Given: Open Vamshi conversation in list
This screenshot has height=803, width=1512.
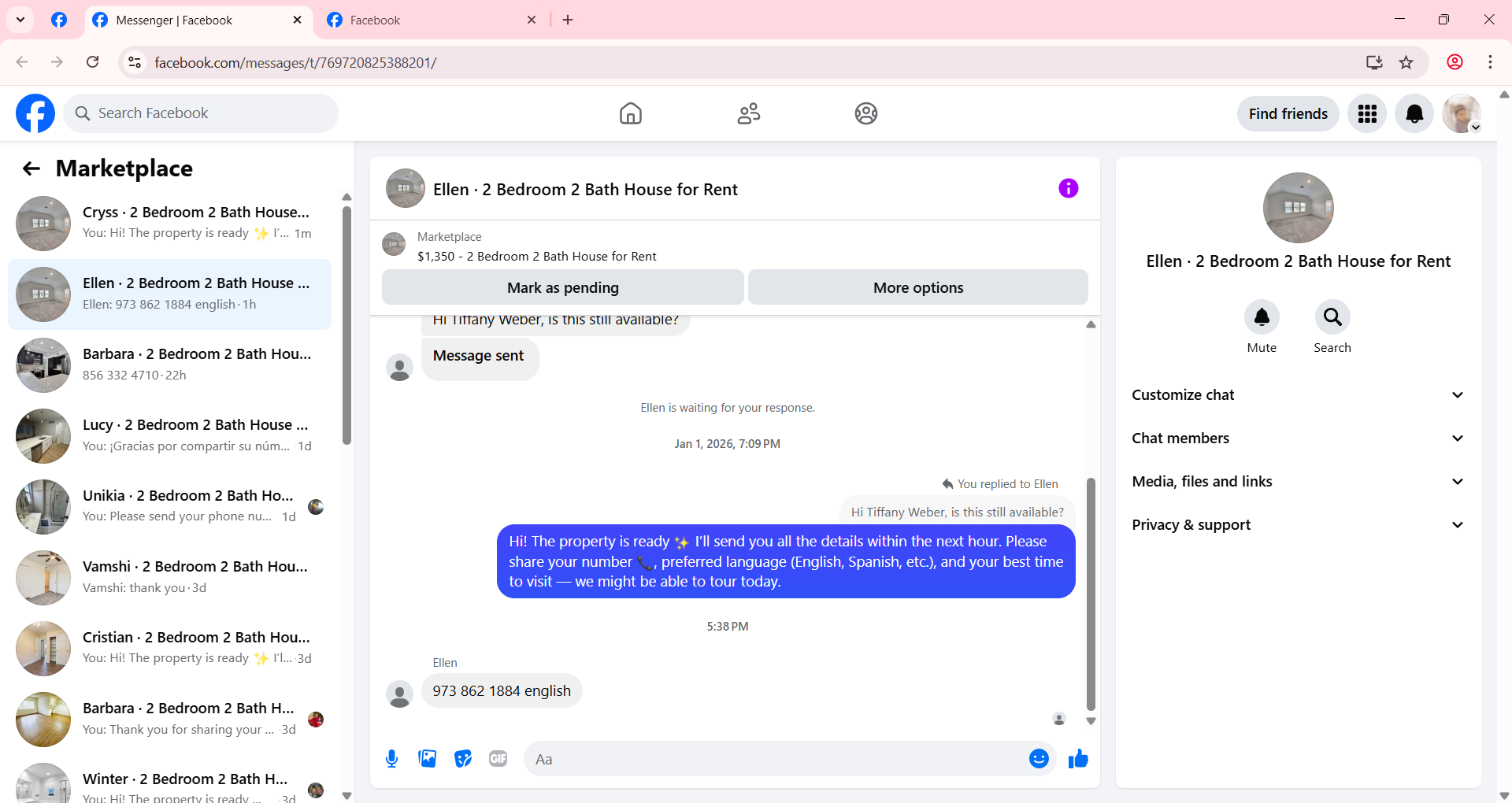Looking at the screenshot, I should point(169,578).
